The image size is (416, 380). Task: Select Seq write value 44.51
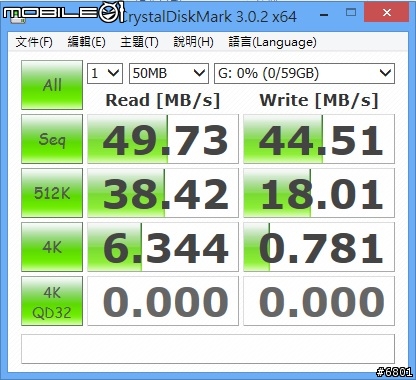[319, 139]
